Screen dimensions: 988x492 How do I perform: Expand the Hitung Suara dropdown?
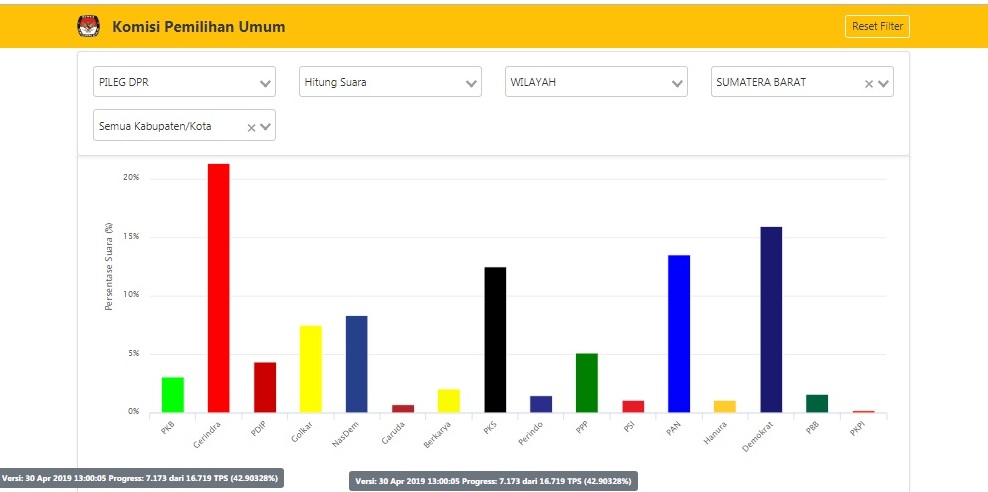pos(390,82)
